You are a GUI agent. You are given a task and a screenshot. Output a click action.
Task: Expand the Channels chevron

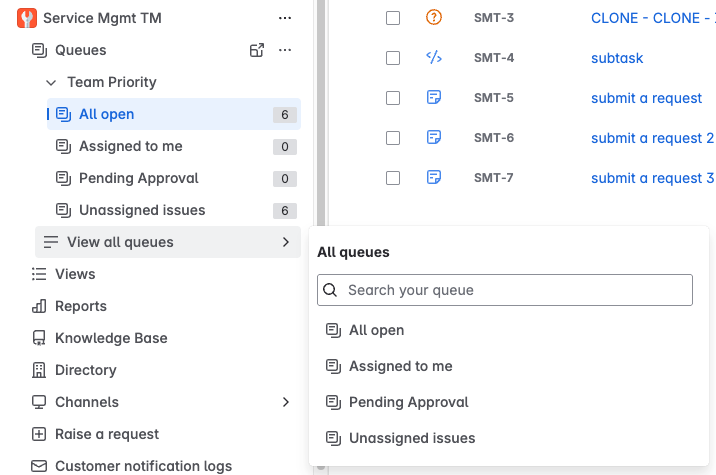pyautogui.click(x=285, y=402)
